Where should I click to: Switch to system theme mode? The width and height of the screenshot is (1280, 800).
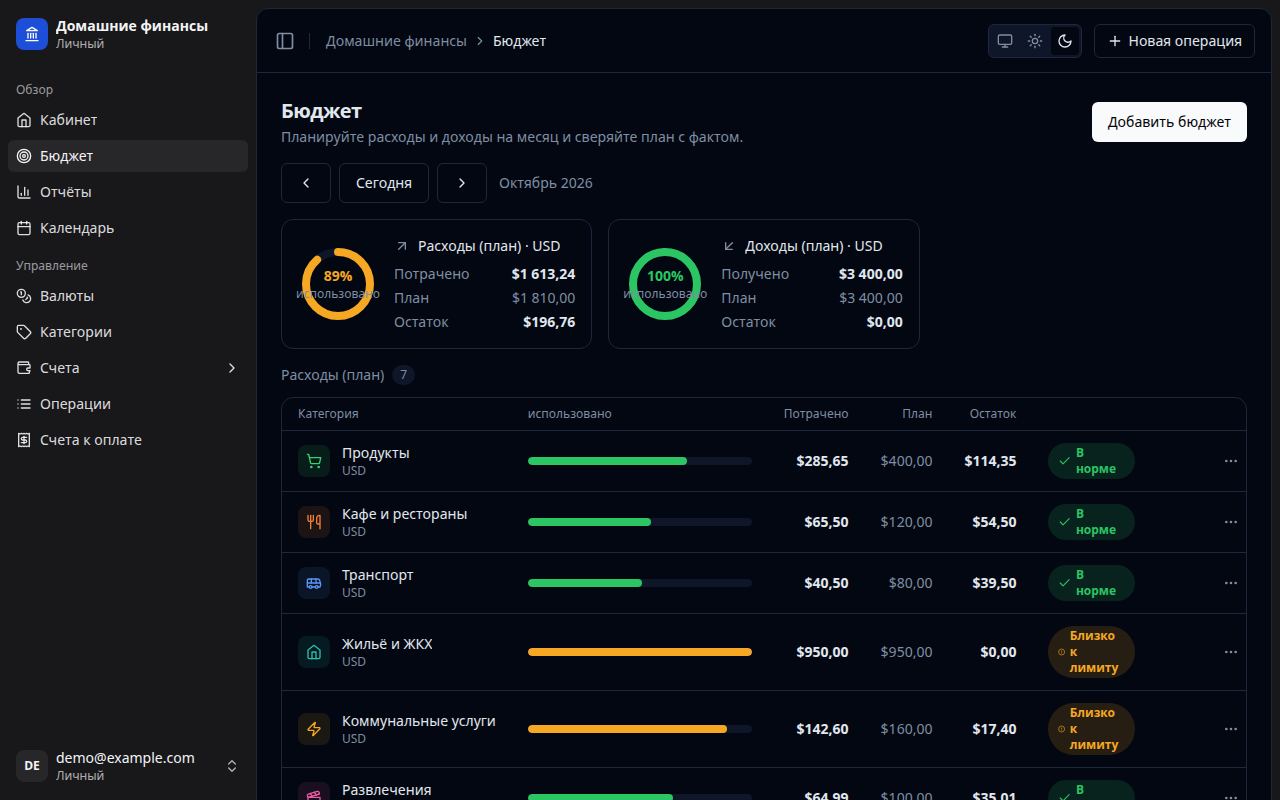[x=1005, y=41]
